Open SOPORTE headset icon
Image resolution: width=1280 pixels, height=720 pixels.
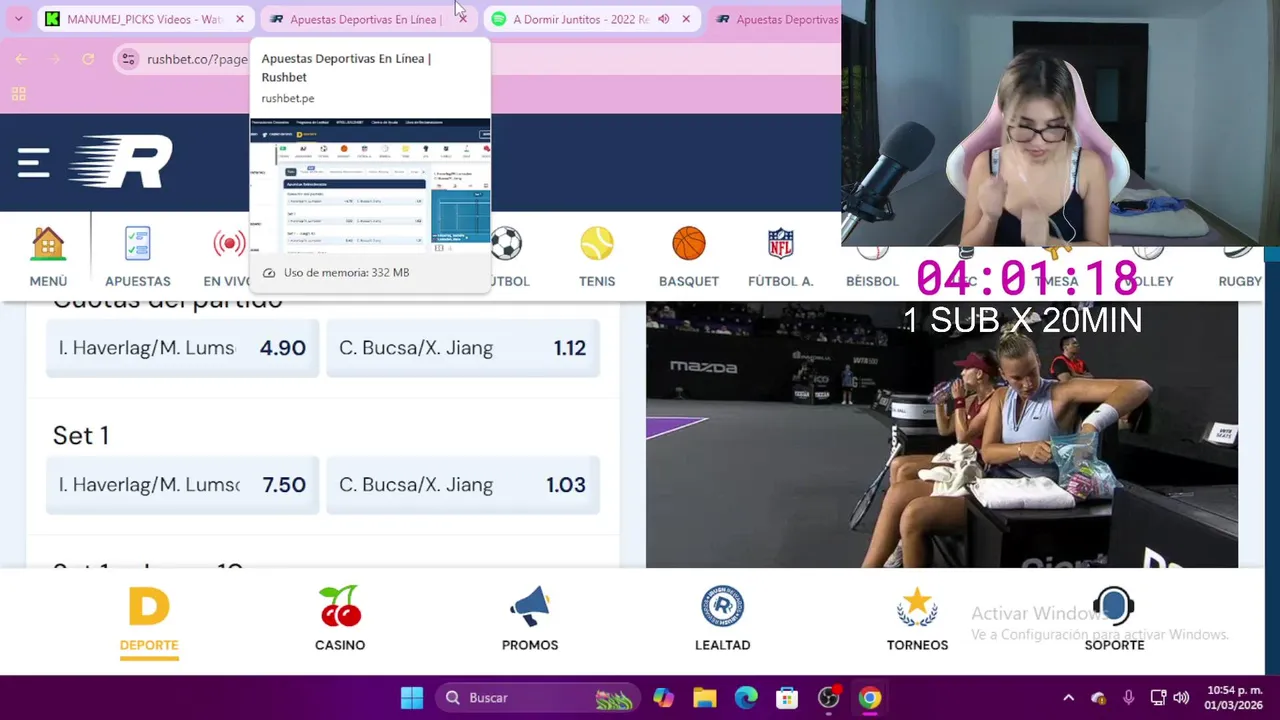1114,620
